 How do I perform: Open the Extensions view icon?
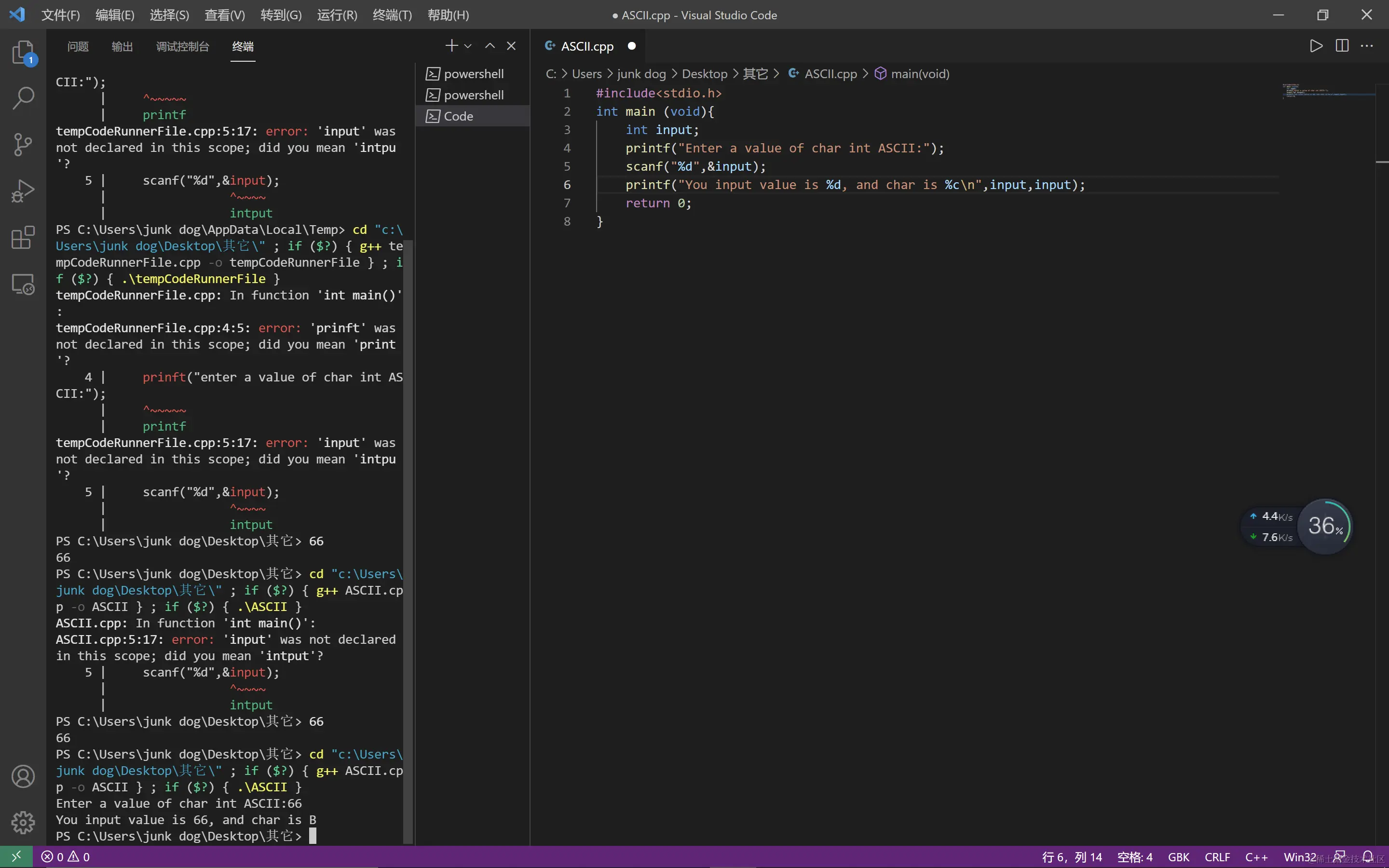click(x=23, y=237)
